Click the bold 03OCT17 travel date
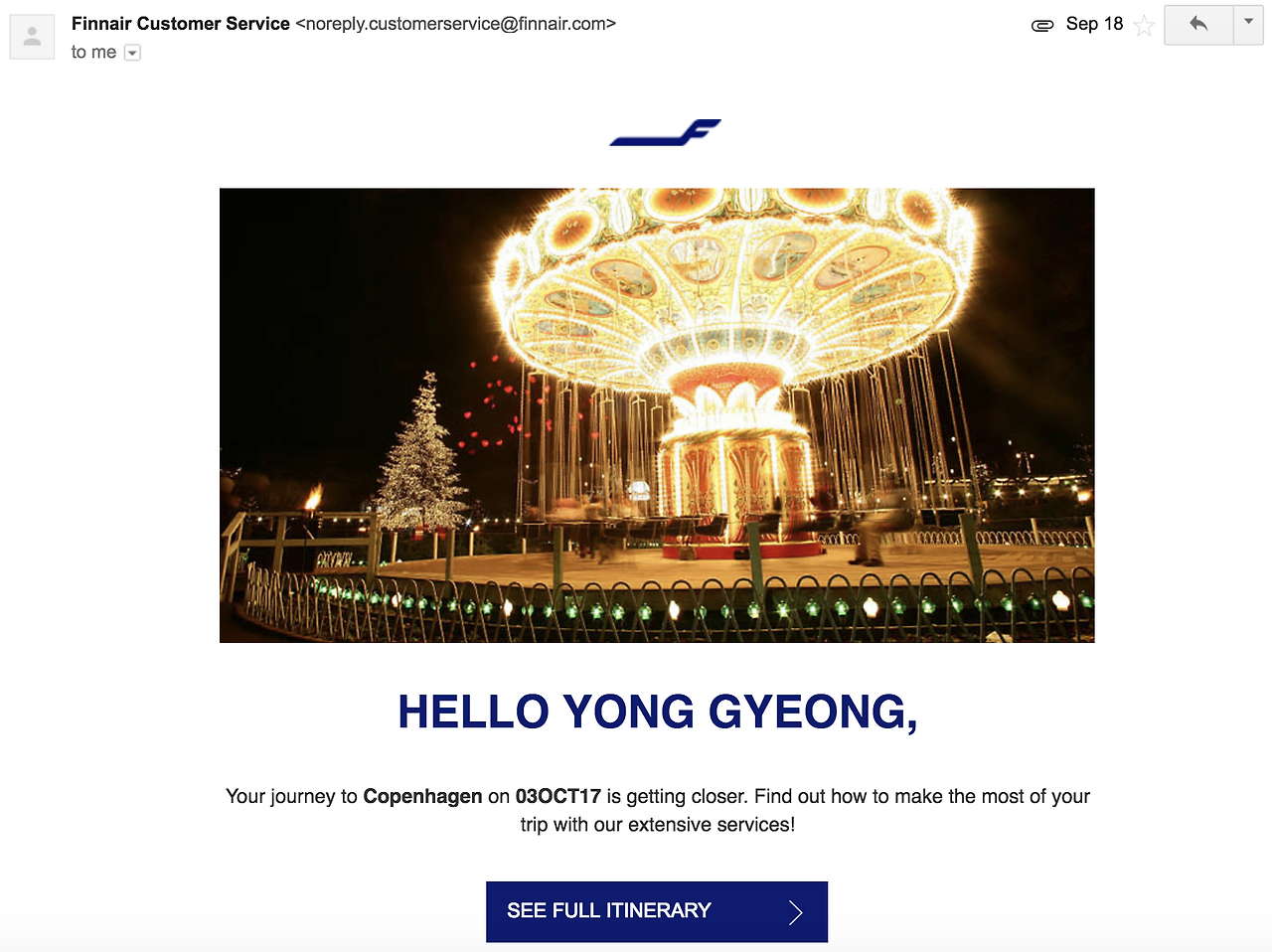Viewport: 1272px width, 952px height. click(557, 796)
